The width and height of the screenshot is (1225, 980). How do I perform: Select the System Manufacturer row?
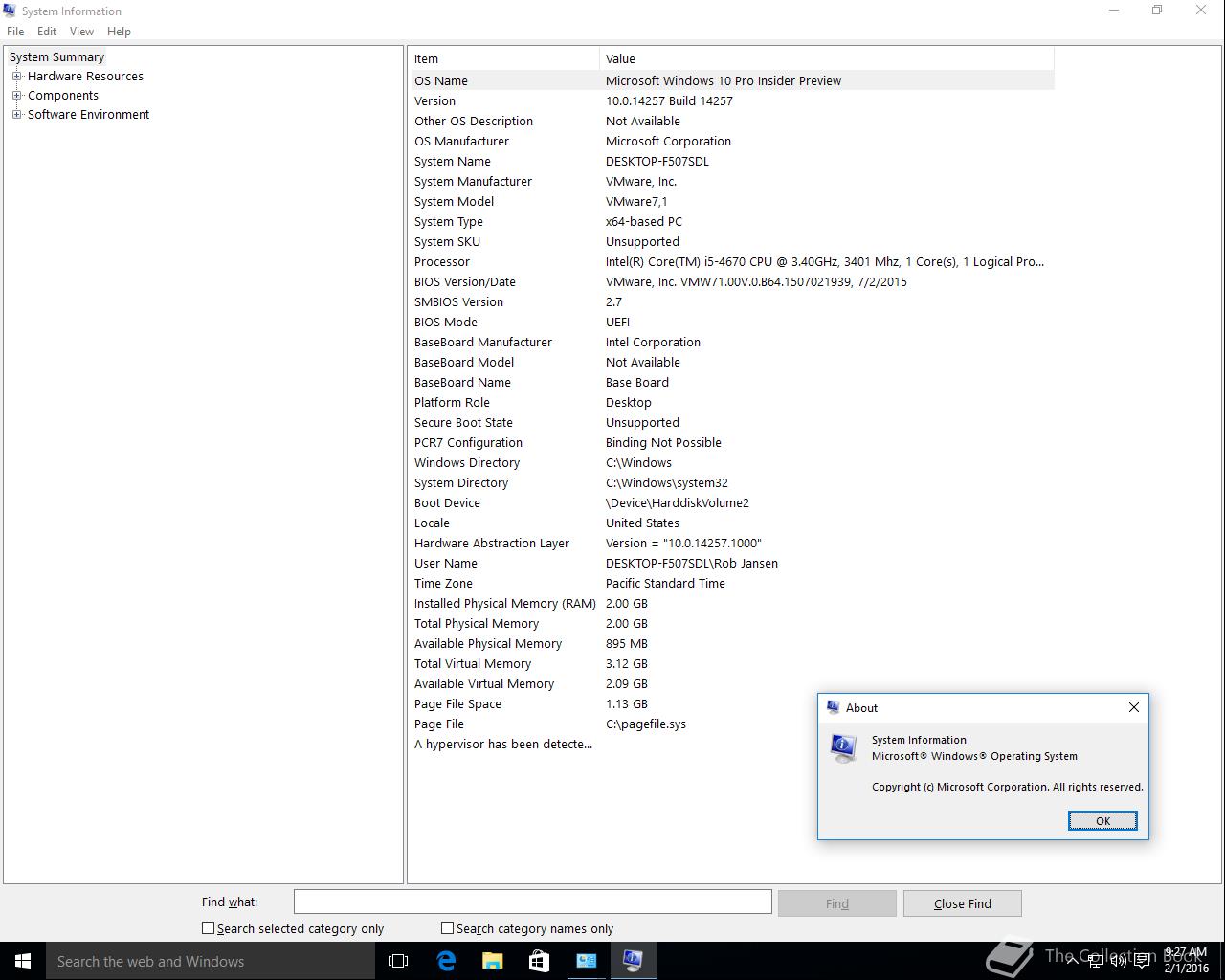733,181
